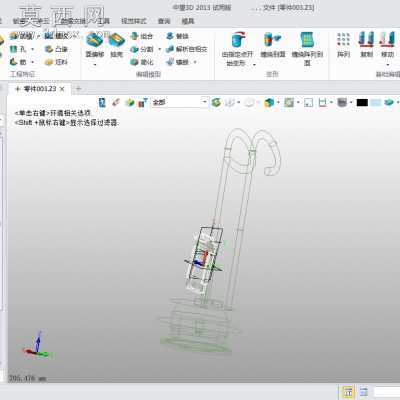
Task: Click the blue-orange cube view icon
Action: click(269, 102)
